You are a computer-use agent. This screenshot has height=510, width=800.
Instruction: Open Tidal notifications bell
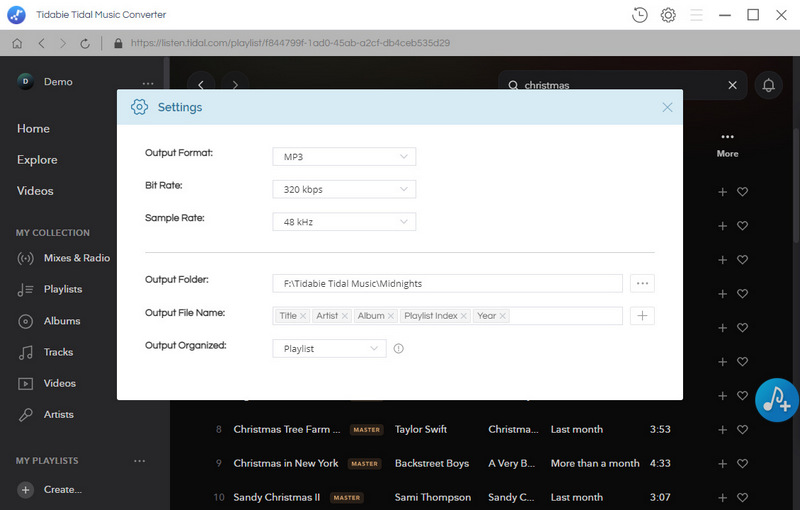coord(768,85)
